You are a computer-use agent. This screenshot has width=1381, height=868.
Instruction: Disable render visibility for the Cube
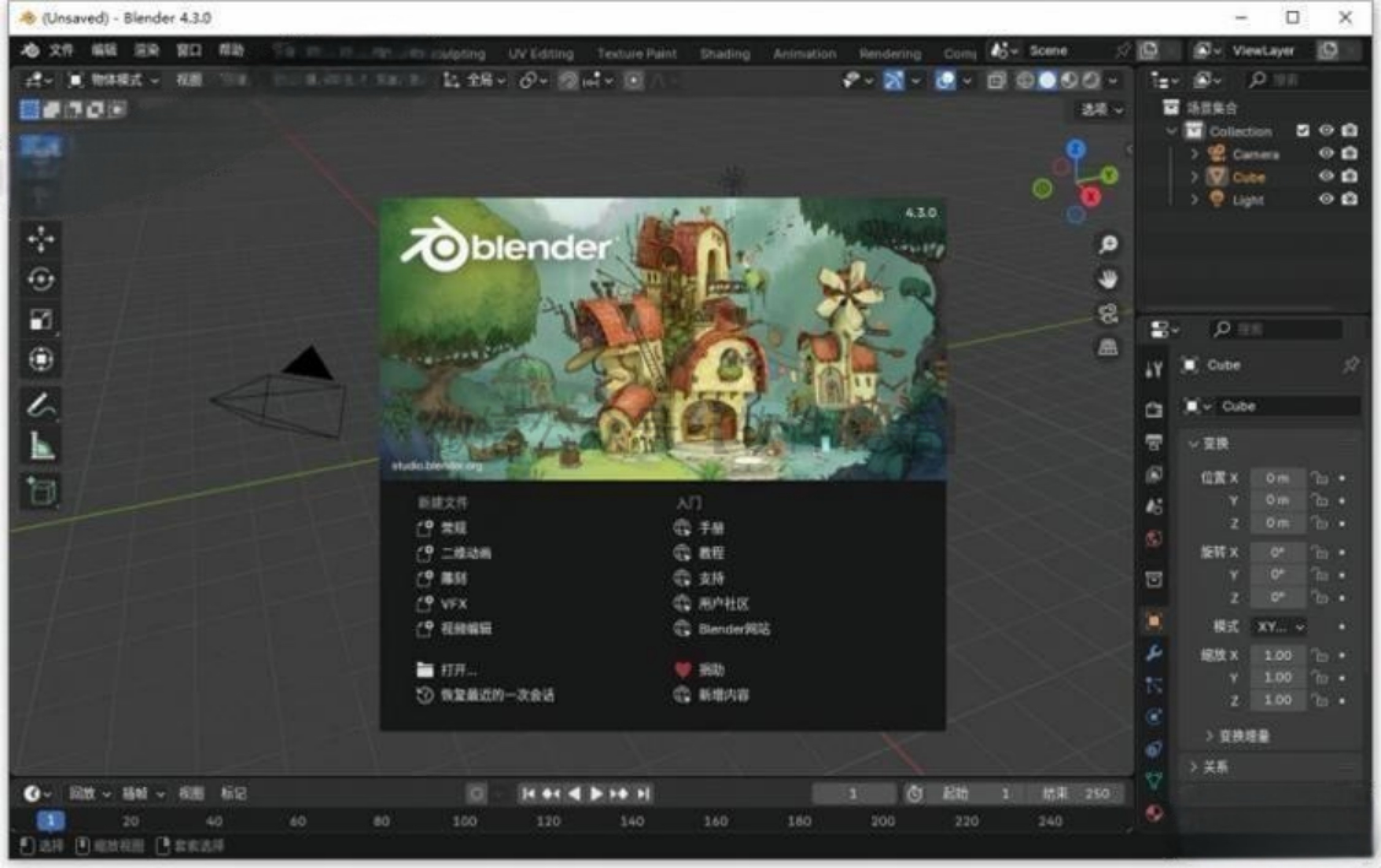pos(1351,177)
